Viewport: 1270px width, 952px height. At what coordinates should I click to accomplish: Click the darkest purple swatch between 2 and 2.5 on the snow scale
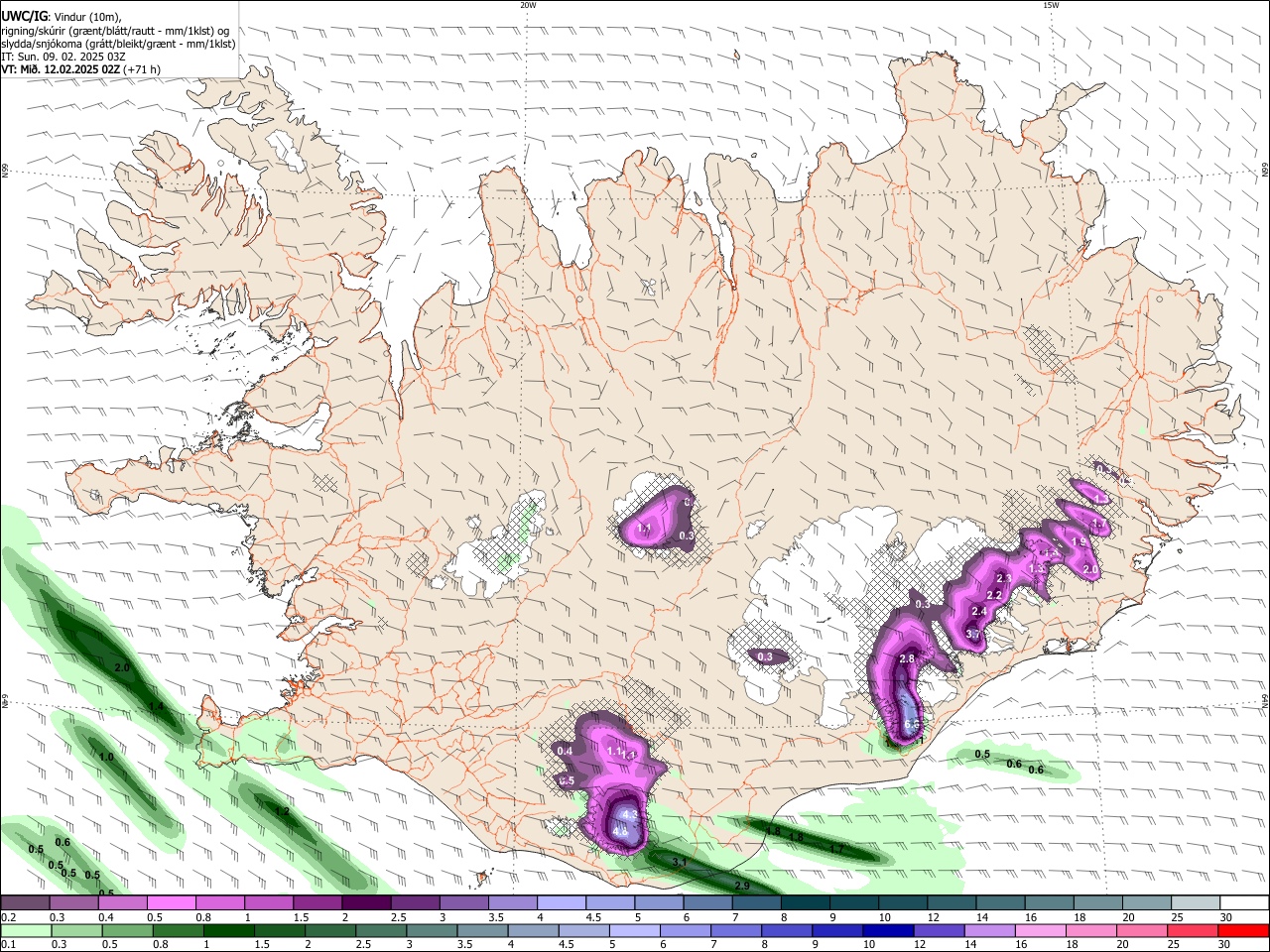(366, 903)
